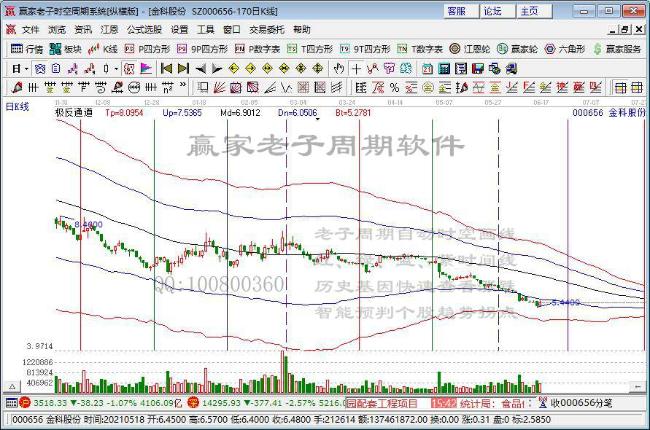This screenshot has width=650, height=430.
Task: Open the 行情 quotes view
Action: tap(27, 49)
